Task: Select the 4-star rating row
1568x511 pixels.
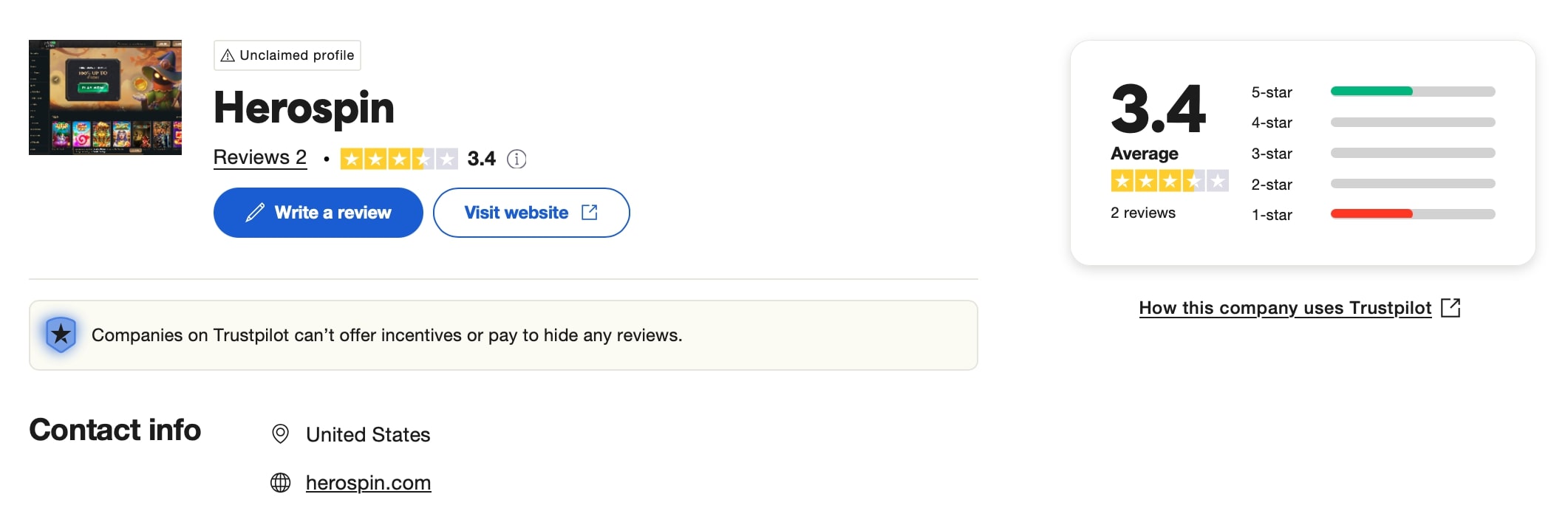Action: pos(1372,123)
